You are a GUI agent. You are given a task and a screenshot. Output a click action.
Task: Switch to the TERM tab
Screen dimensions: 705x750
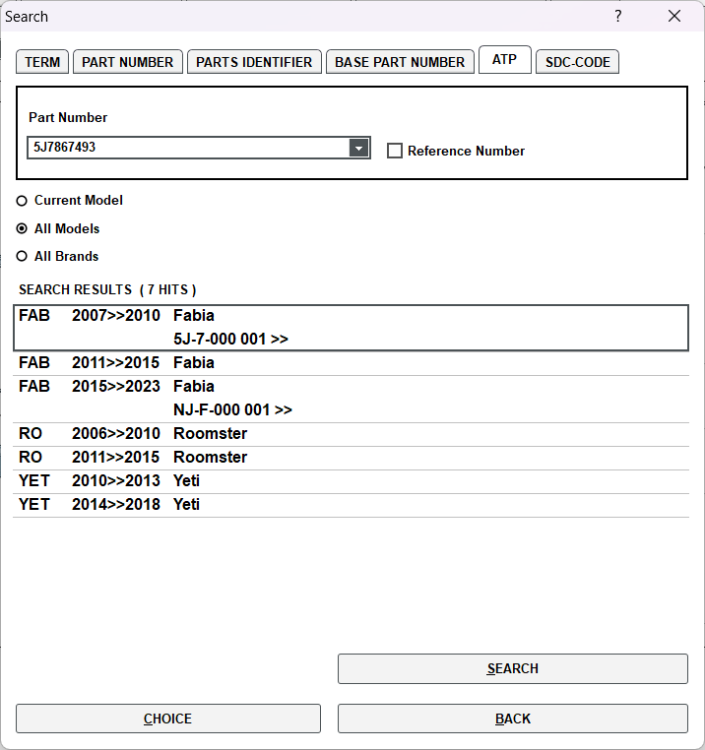[42, 62]
